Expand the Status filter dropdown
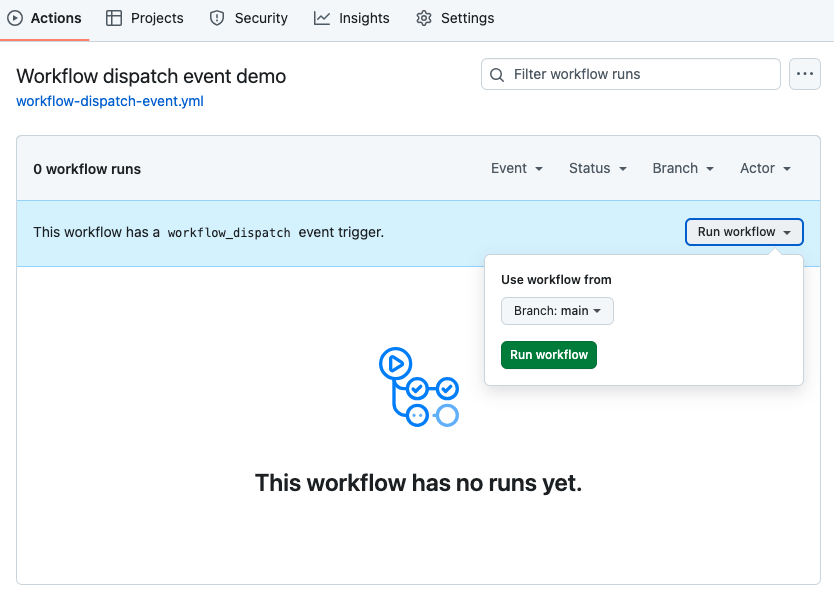This screenshot has height=608, width=834. click(x=598, y=168)
